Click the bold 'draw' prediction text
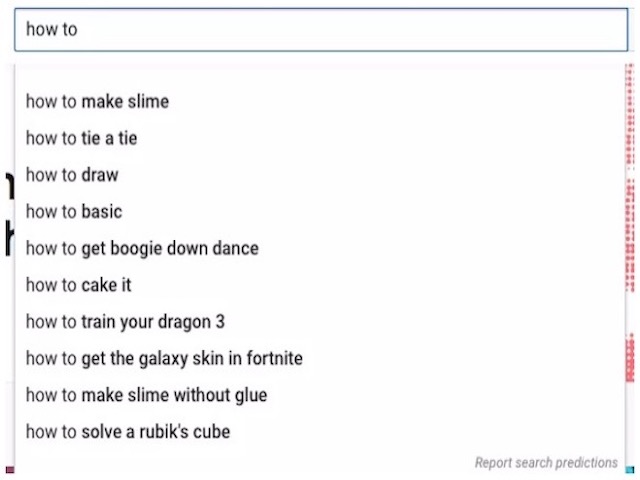The width and height of the screenshot is (640, 480). pos(100,175)
